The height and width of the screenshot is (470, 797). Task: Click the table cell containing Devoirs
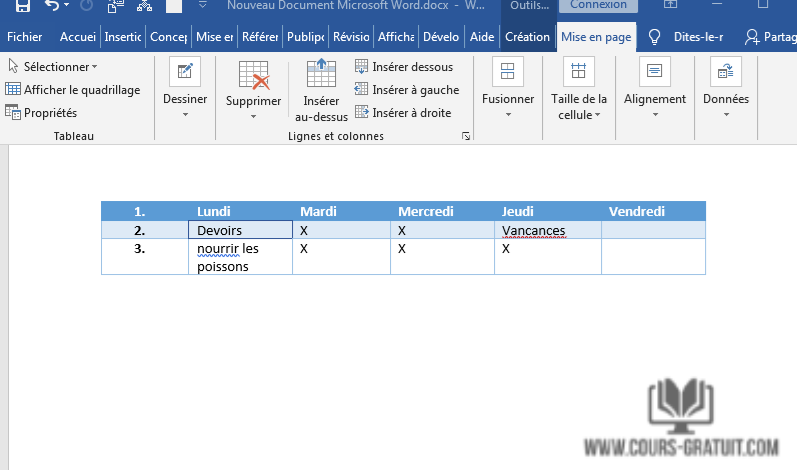click(240, 231)
